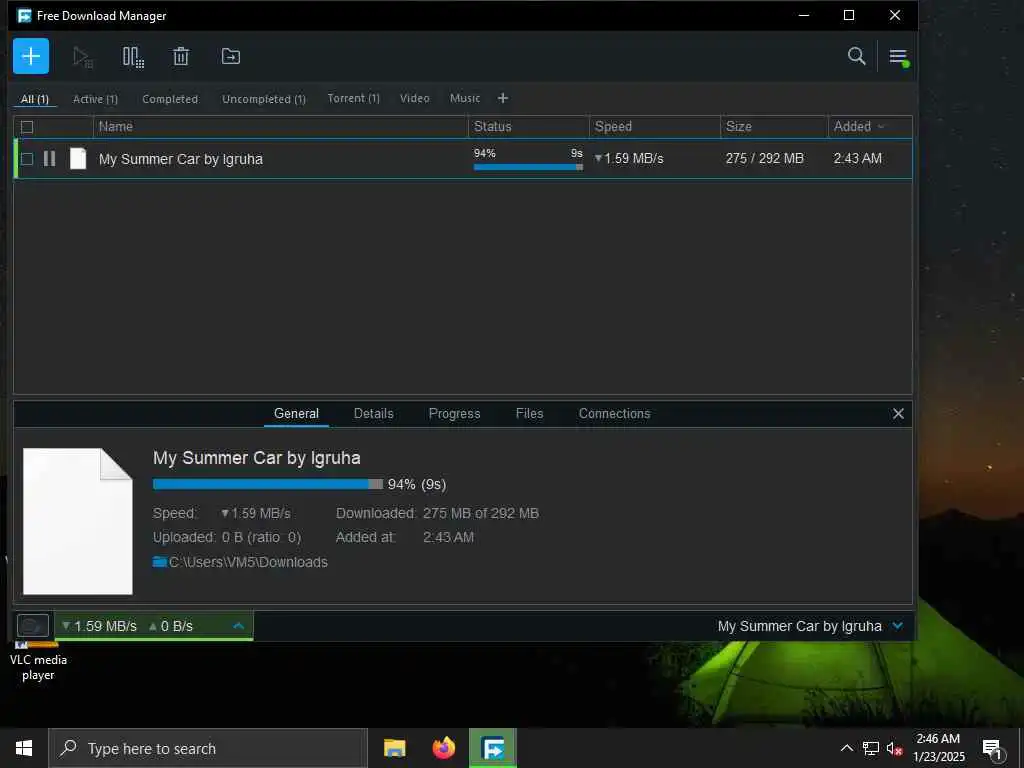Open File Explorer from taskbar
The height and width of the screenshot is (768, 1024).
tap(394, 748)
